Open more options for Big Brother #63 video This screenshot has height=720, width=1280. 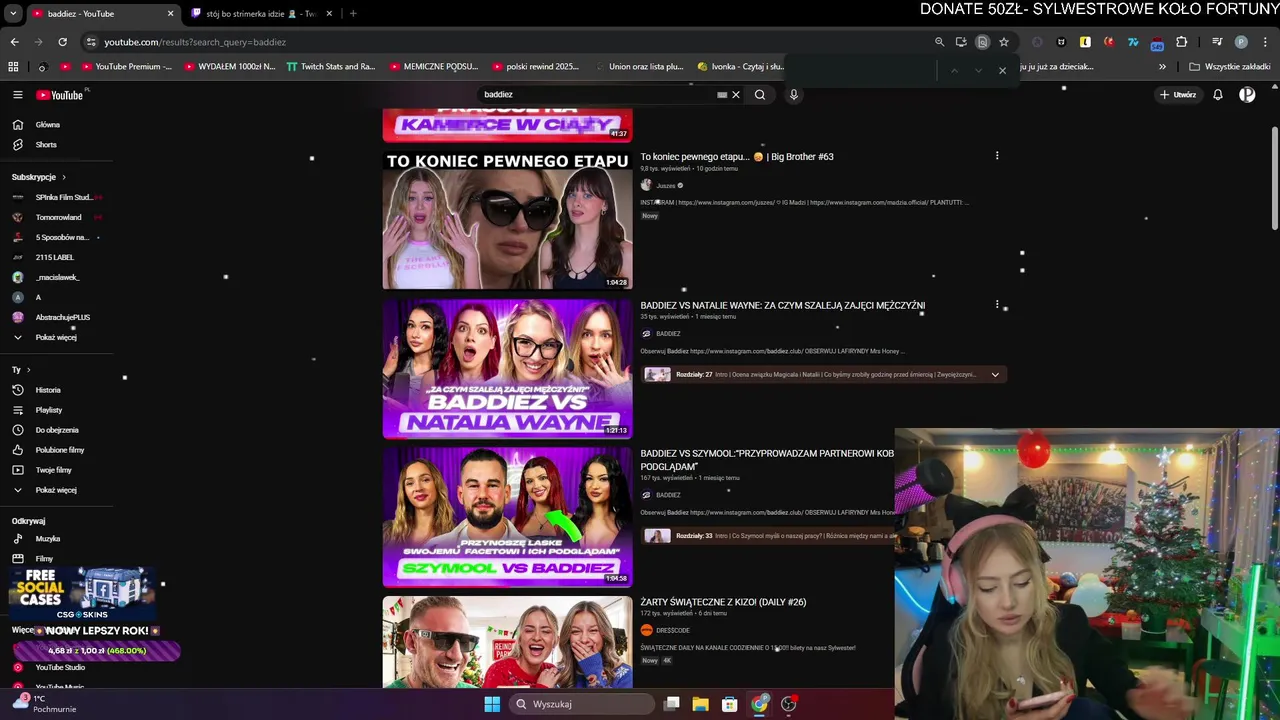coord(997,156)
